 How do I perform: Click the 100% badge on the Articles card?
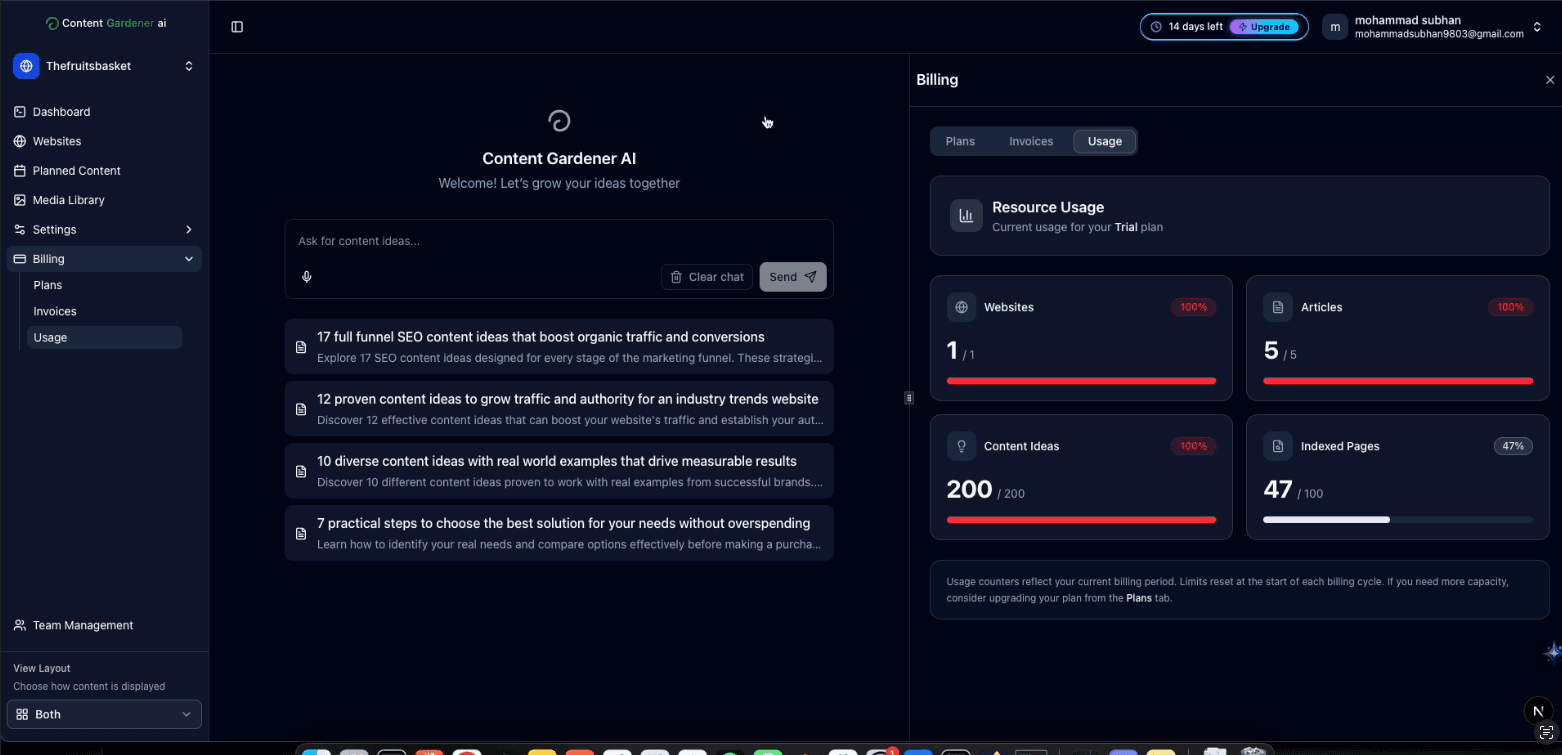click(x=1510, y=307)
